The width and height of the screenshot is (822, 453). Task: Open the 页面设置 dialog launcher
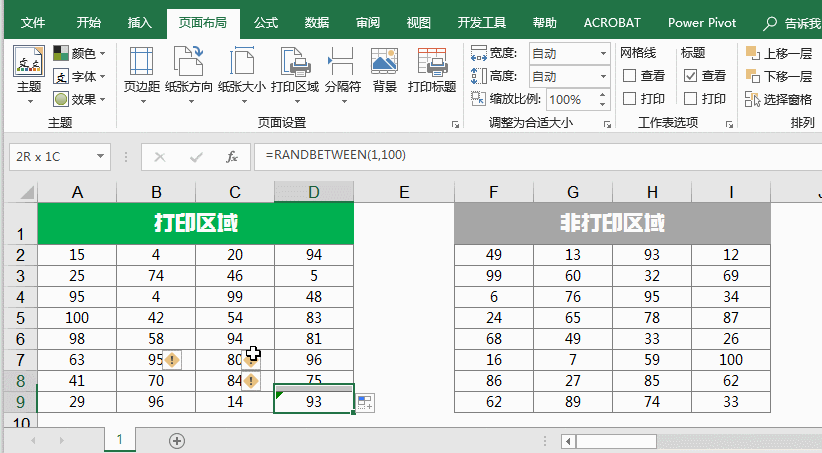(x=455, y=124)
